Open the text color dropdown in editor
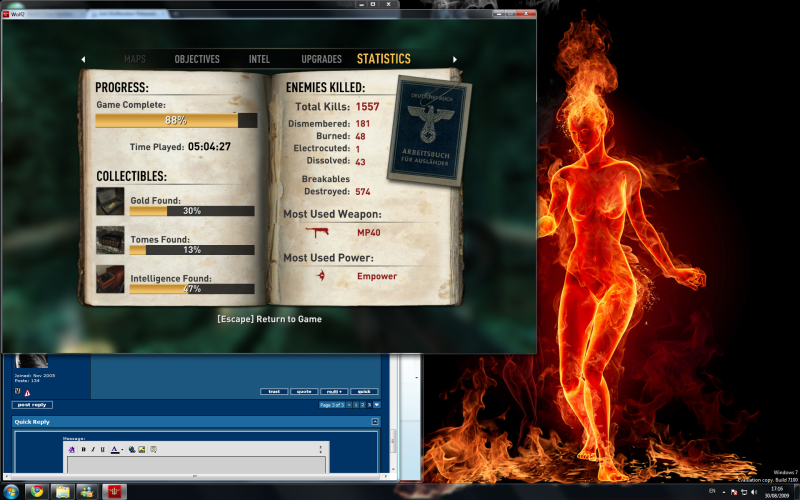The width and height of the screenshot is (800, 500). point(122,450)
